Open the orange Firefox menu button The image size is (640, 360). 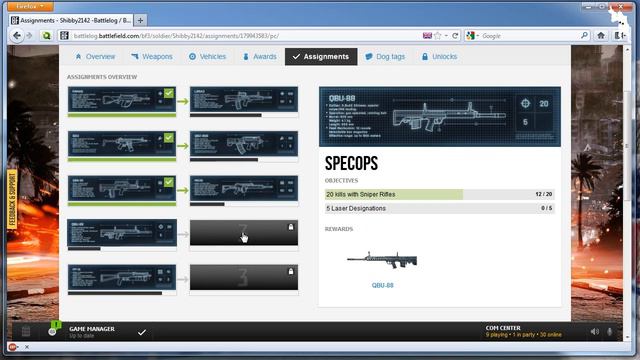[30, 6]
